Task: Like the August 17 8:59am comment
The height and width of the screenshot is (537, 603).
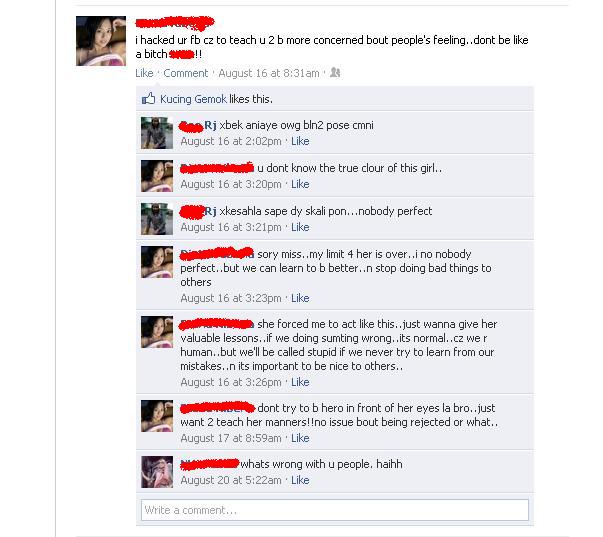Action: coord(300,438)
